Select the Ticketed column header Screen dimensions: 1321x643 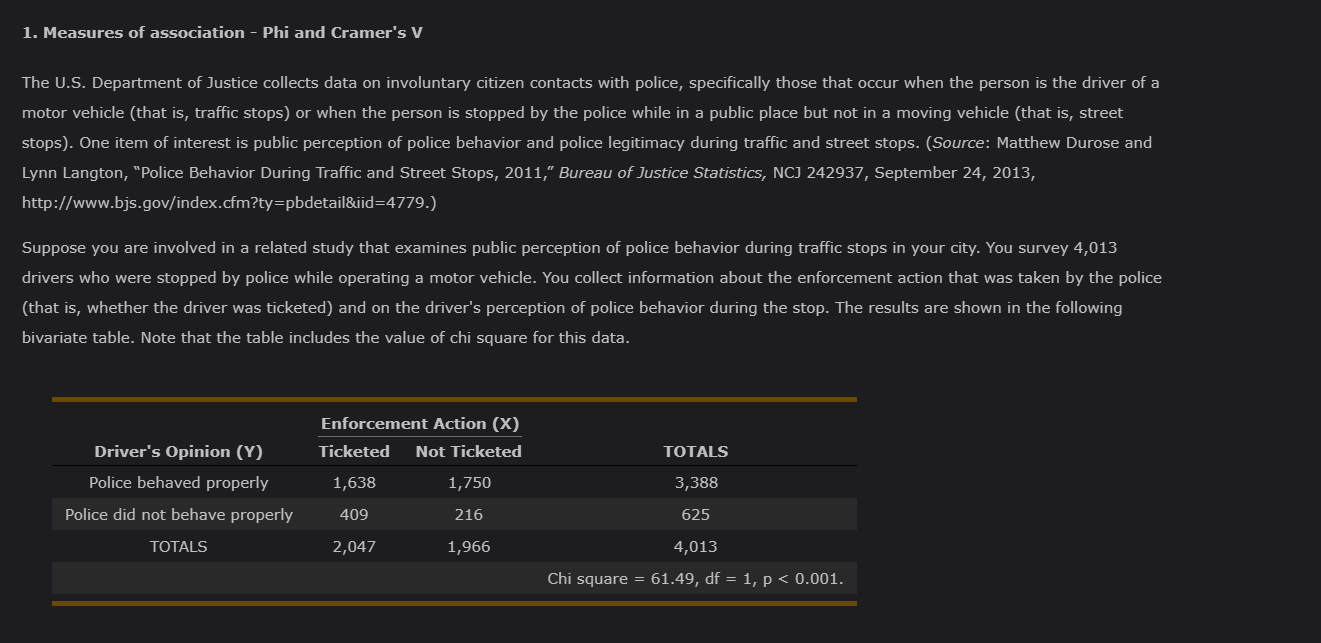pyautogui.click(x=354, y=452)
